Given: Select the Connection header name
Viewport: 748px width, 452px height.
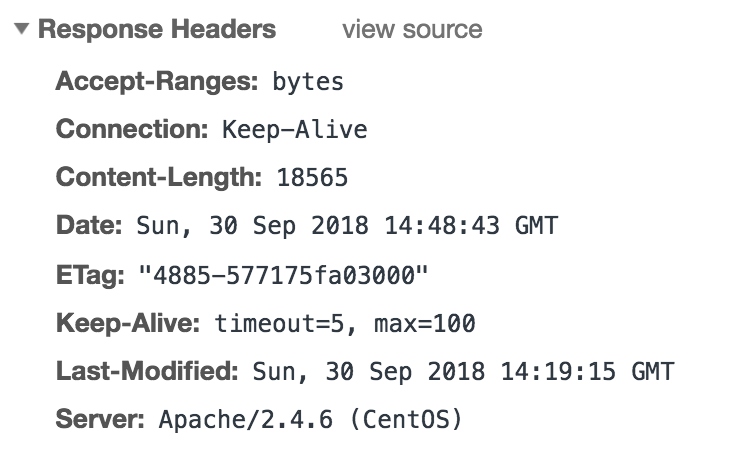Looking at the screenshot, I should 132,130.
